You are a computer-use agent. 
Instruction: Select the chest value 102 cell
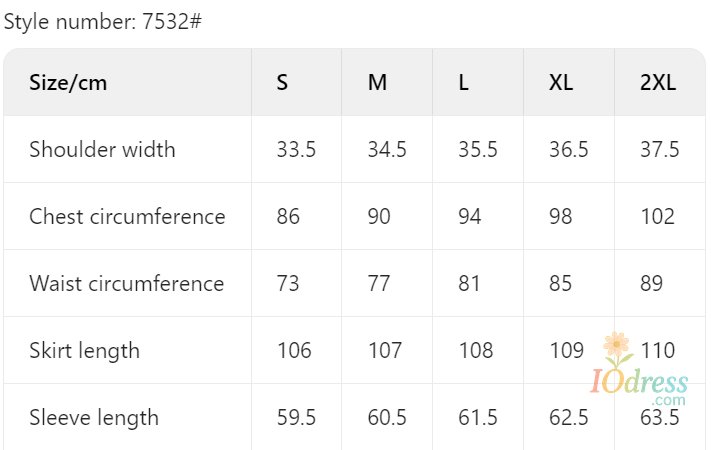658,217
